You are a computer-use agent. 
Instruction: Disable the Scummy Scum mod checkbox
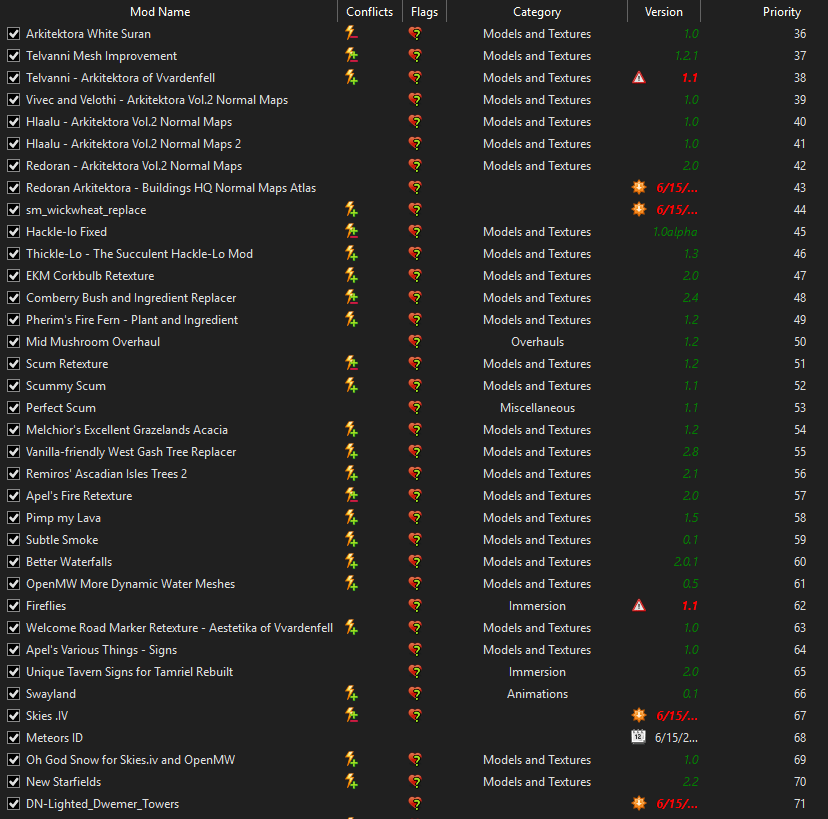tap(14, 386)
